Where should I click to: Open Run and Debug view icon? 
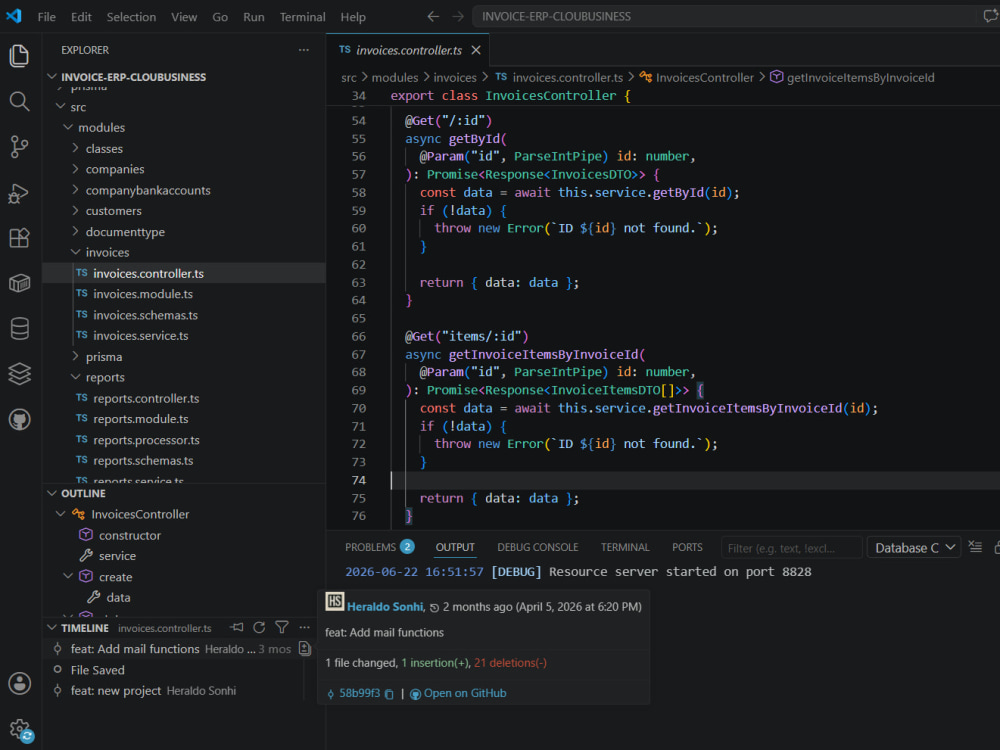19,193
